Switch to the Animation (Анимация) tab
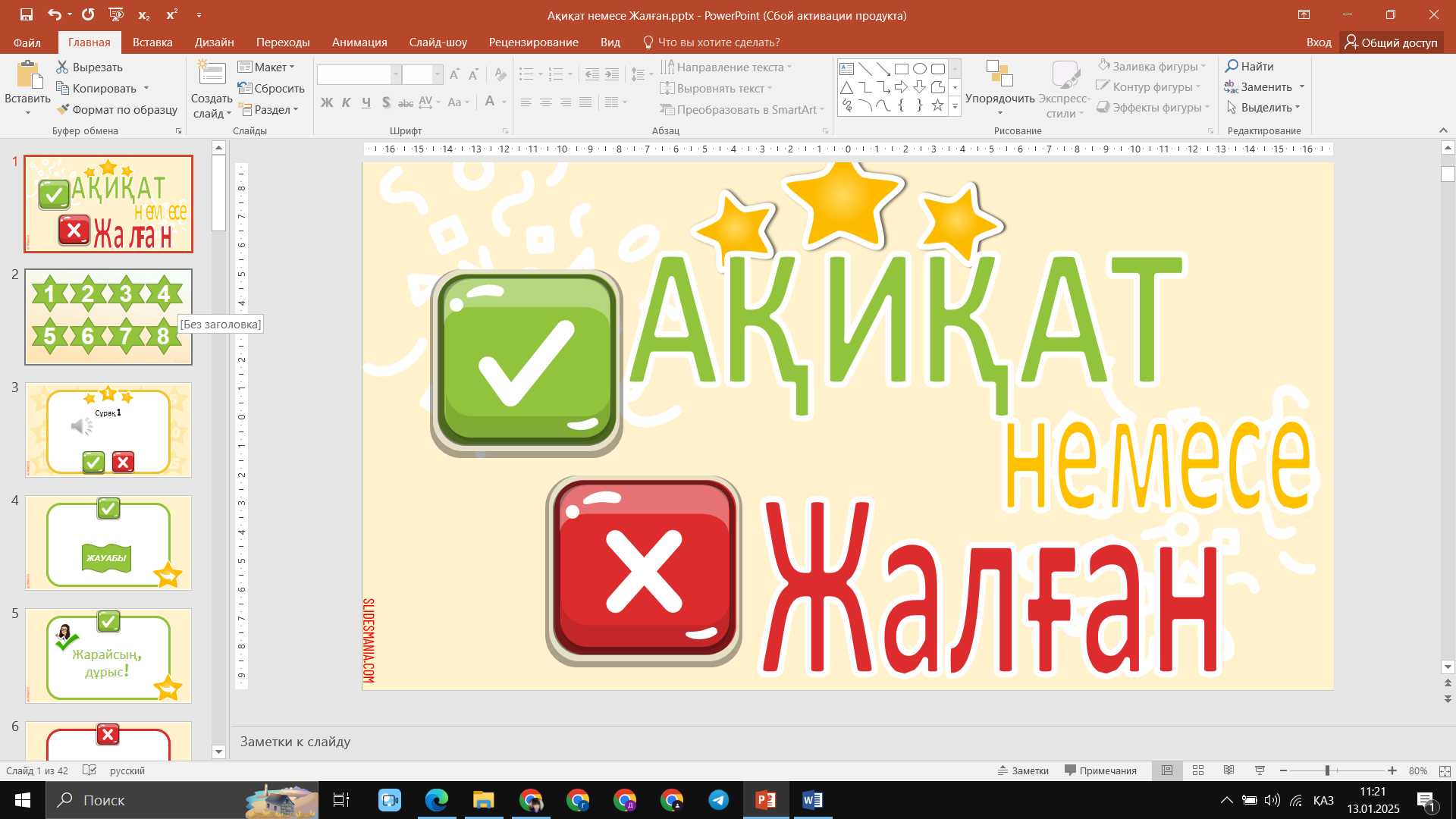1456x819 pixels. click(x=359, y=42)
